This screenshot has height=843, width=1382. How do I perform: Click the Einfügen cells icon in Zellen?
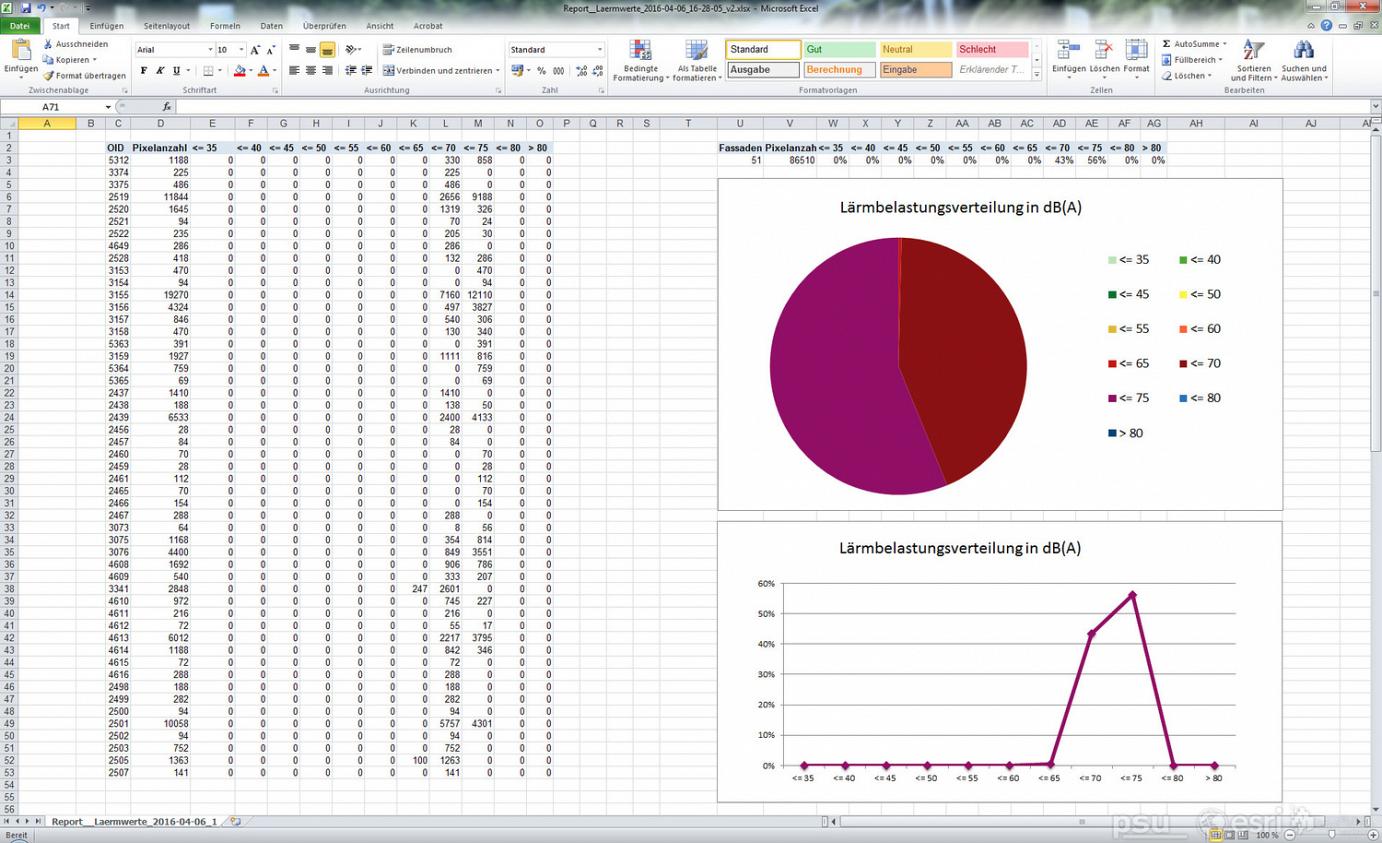coord(1069,50)
